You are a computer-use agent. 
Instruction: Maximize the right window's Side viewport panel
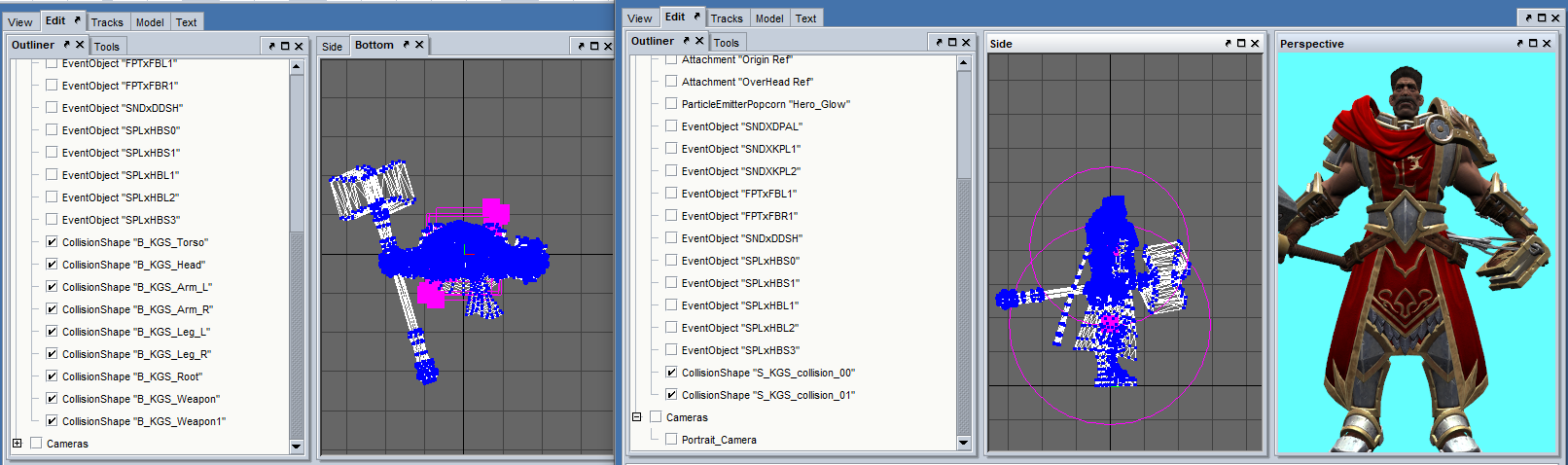tap(1241, 43)
